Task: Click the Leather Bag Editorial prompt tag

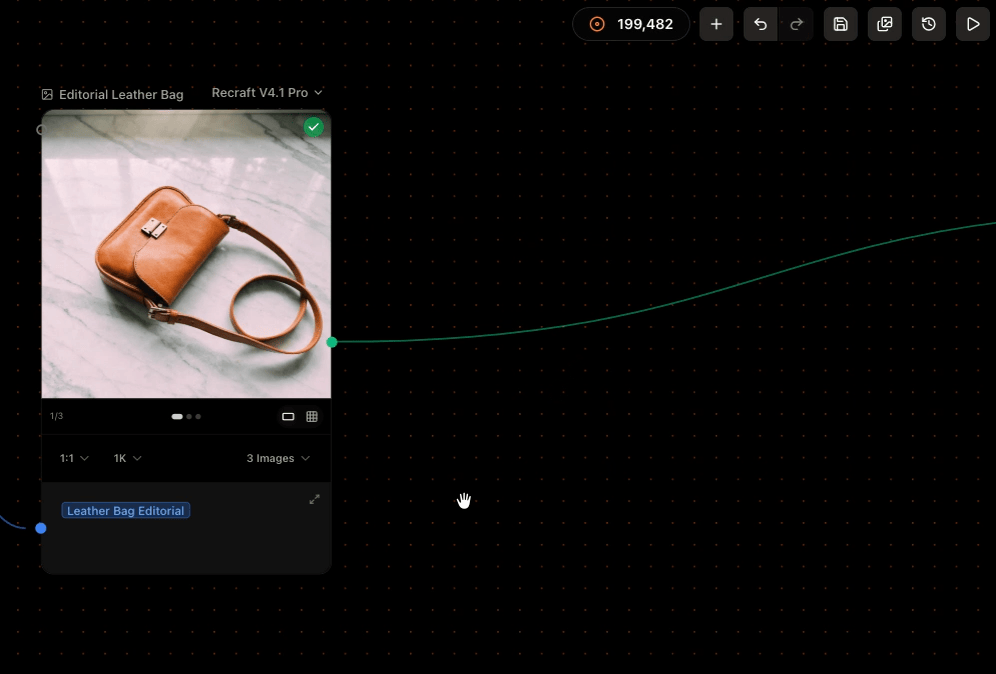Action: [126, 511]
